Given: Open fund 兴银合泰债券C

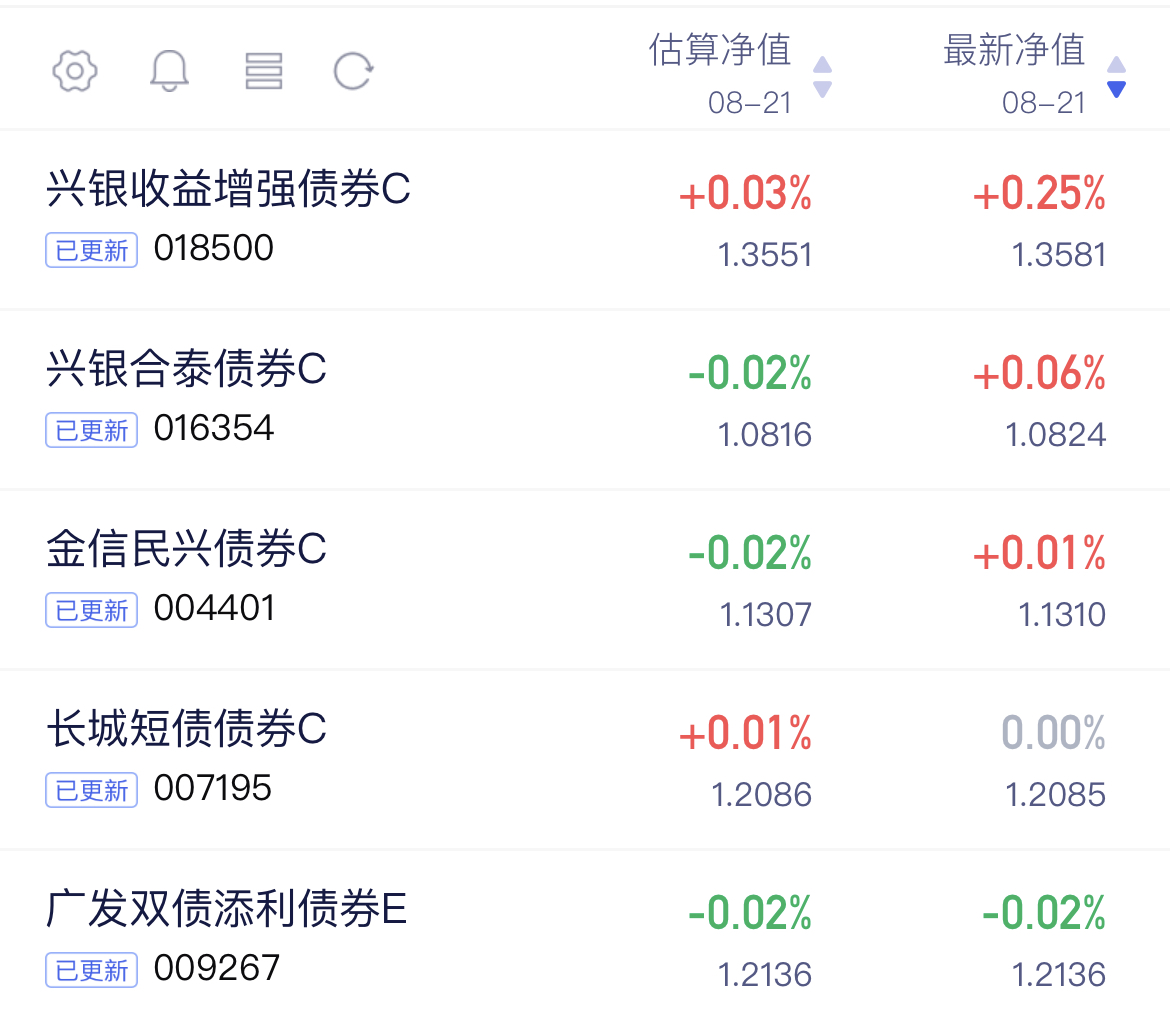Looking at the screenshot, I should pos(187,369).
